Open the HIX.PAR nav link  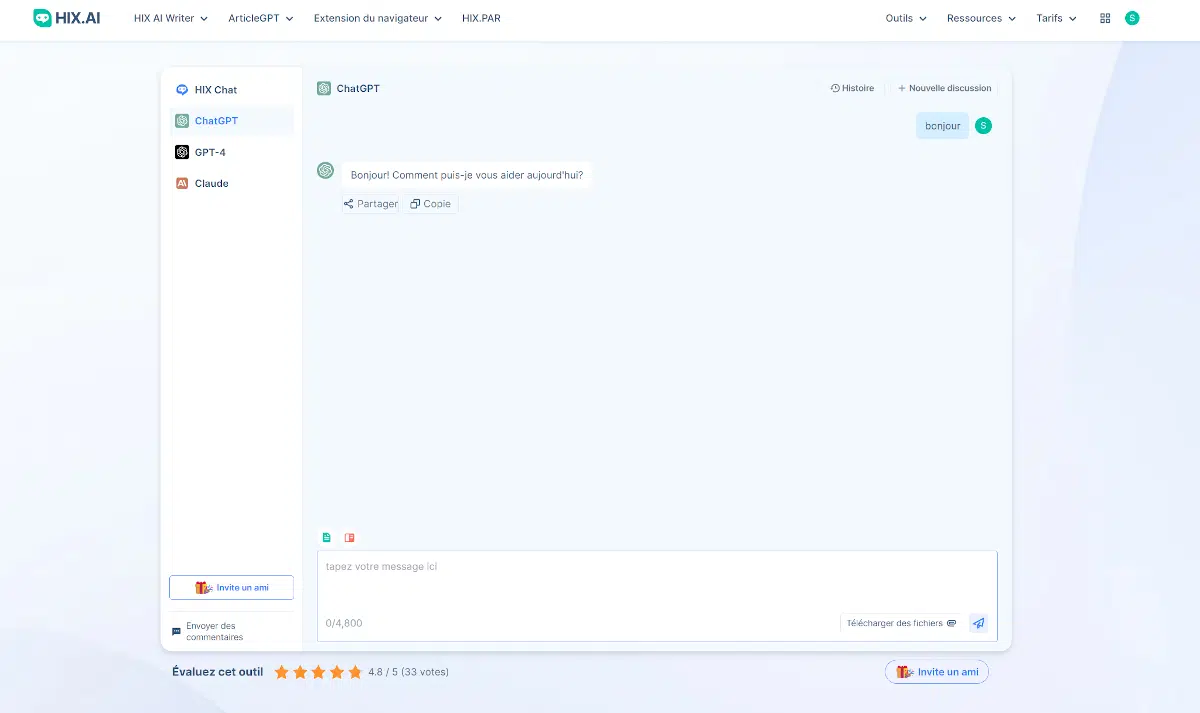[x=481, y=18]
